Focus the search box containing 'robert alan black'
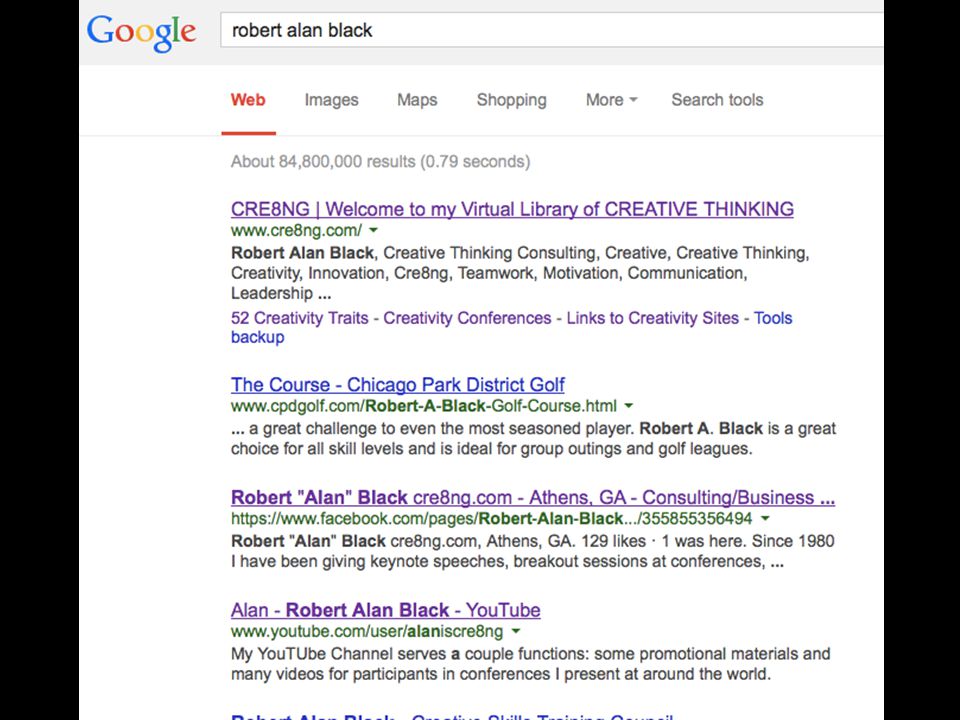Screen dimensions: 960x720 (x=552, y=30)
